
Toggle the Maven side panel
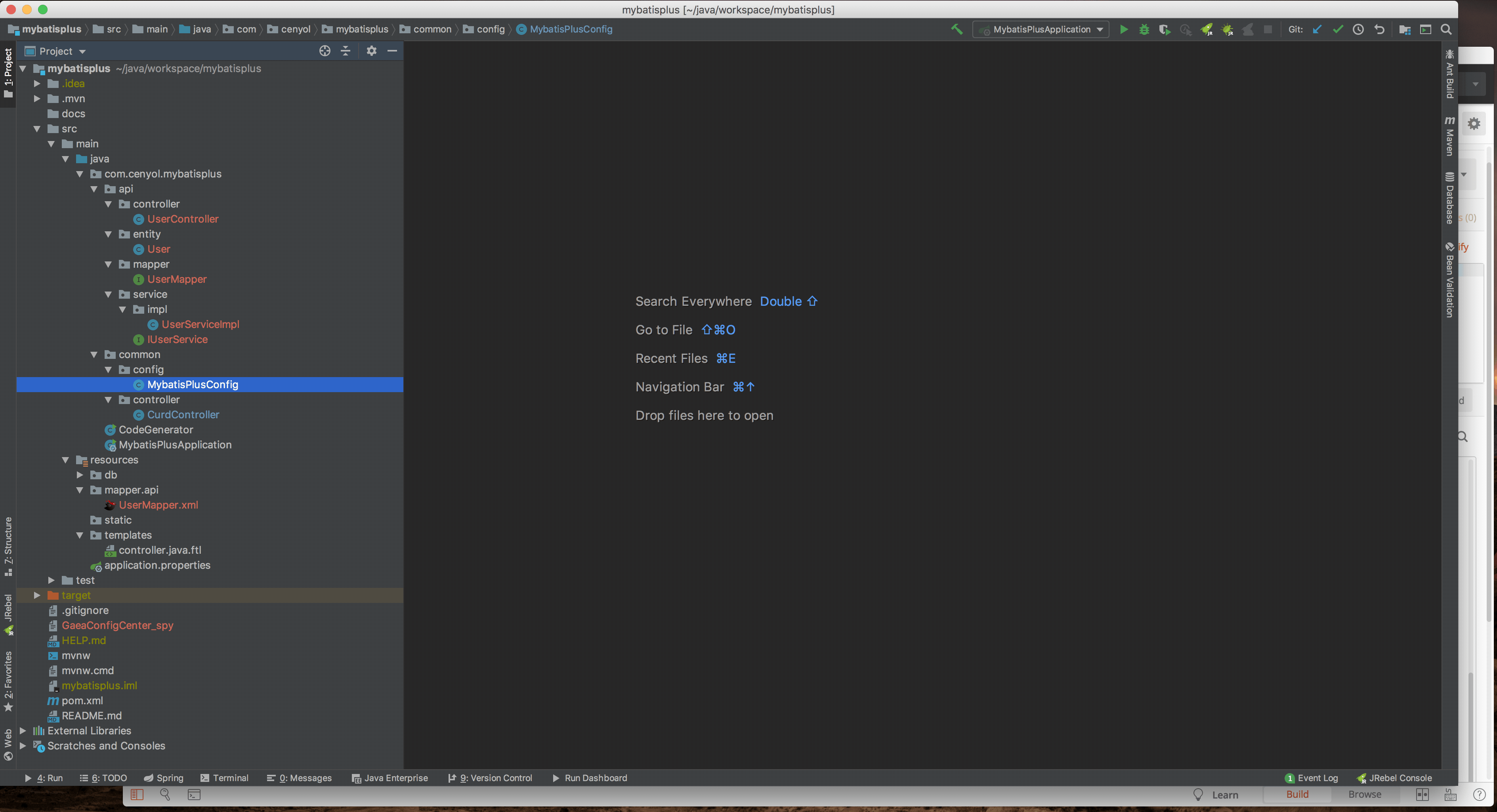(1449, 137)
